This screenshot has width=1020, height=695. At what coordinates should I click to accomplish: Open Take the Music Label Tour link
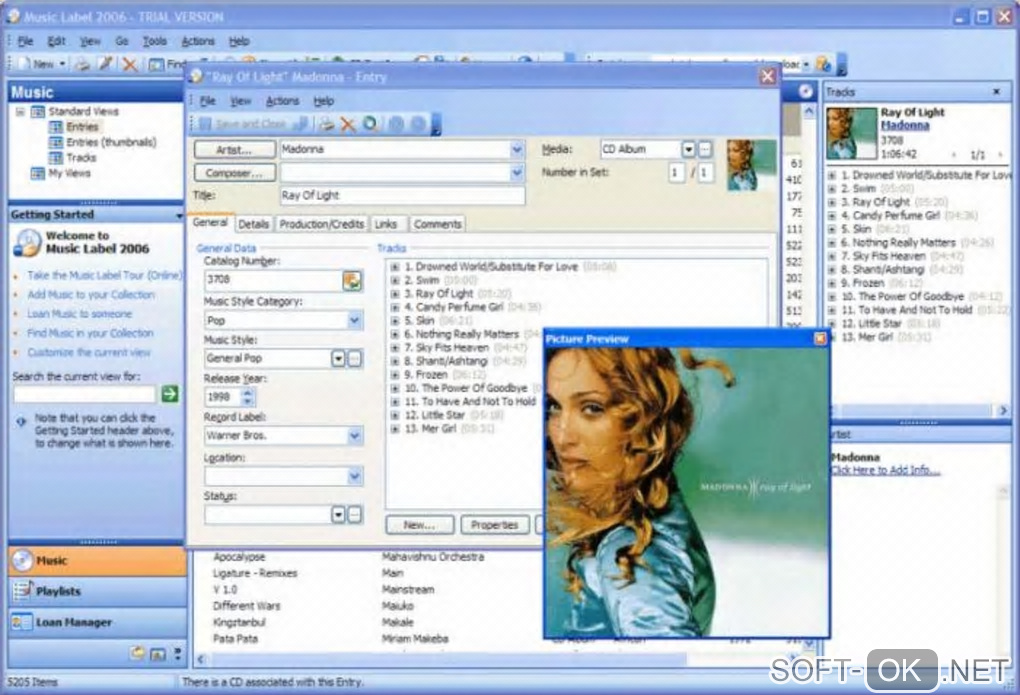(x=104, y=275)
